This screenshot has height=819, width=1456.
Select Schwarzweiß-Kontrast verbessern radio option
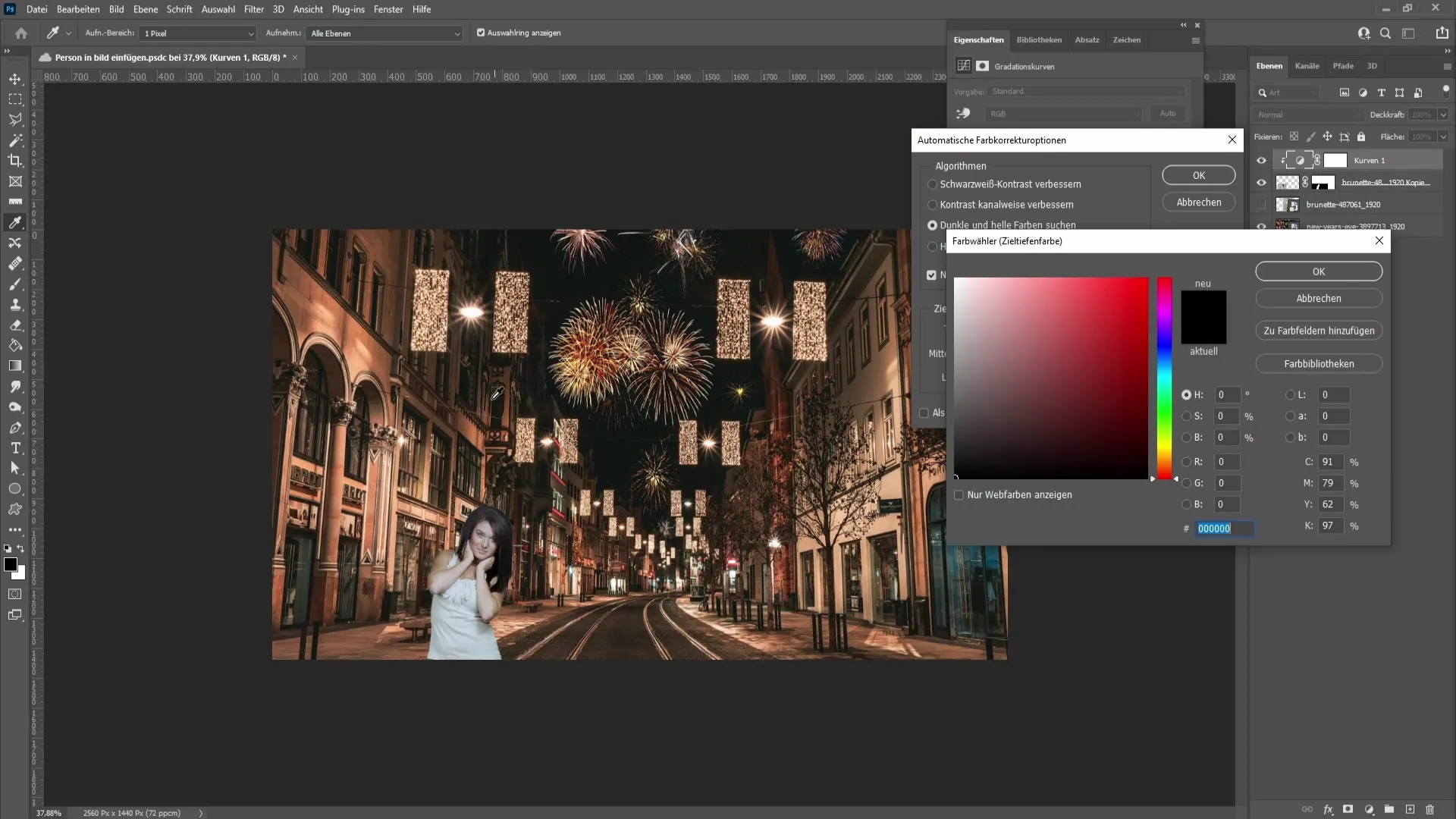click(x=932, y=184)
